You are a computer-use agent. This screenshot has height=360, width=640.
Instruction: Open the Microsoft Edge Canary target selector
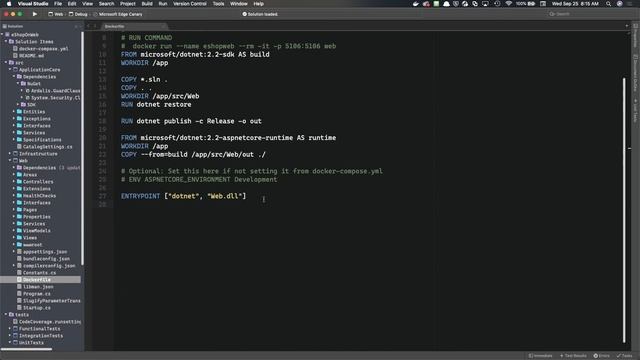118,14
